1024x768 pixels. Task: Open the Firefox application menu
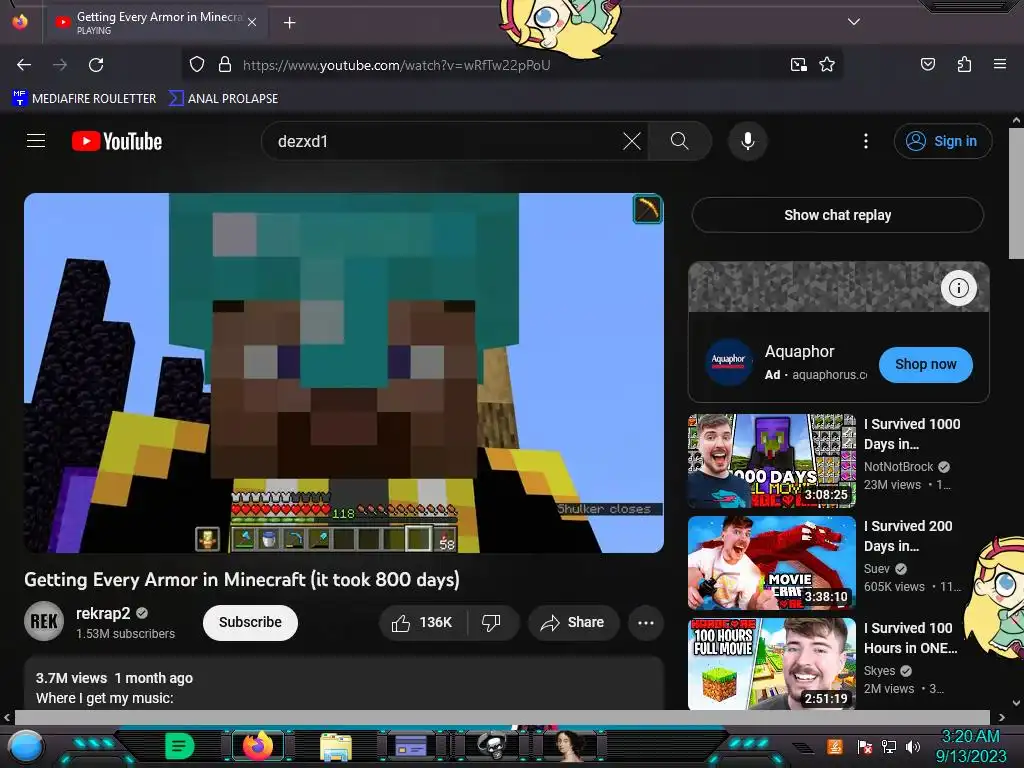1000,65
